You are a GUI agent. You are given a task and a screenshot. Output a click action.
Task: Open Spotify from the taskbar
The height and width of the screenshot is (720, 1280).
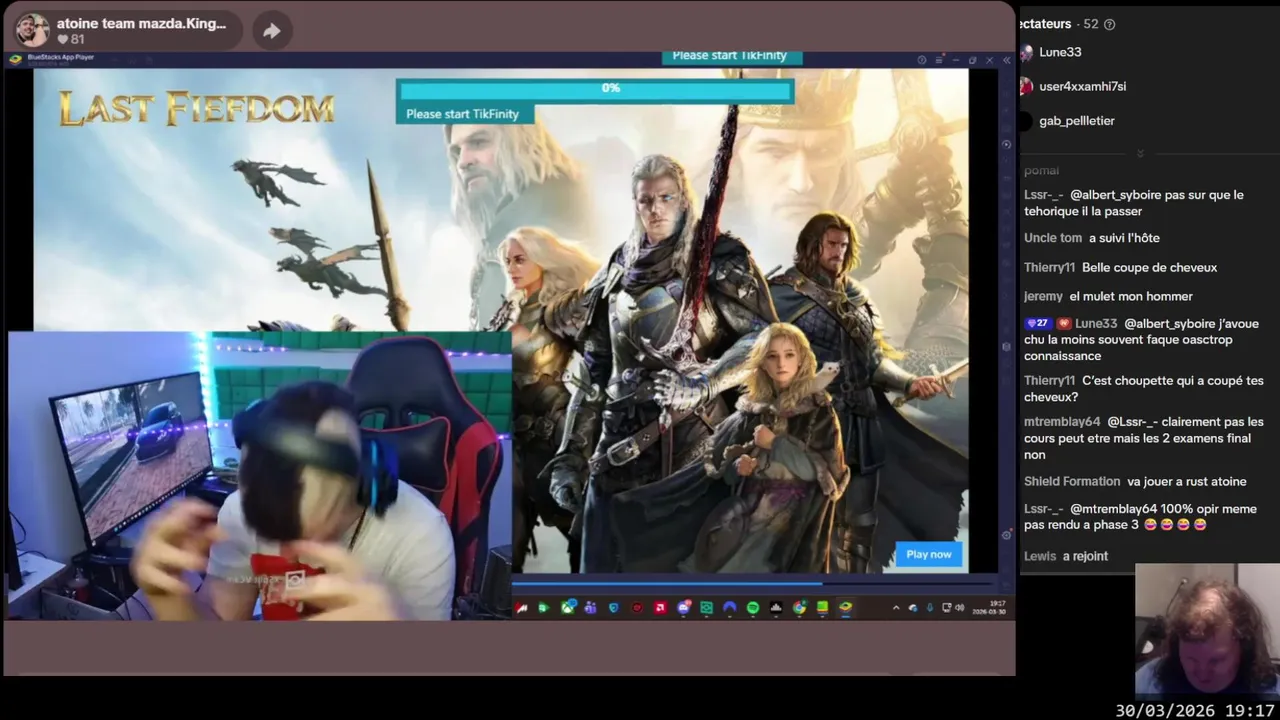pyautogui.click(x=753, y=608)
